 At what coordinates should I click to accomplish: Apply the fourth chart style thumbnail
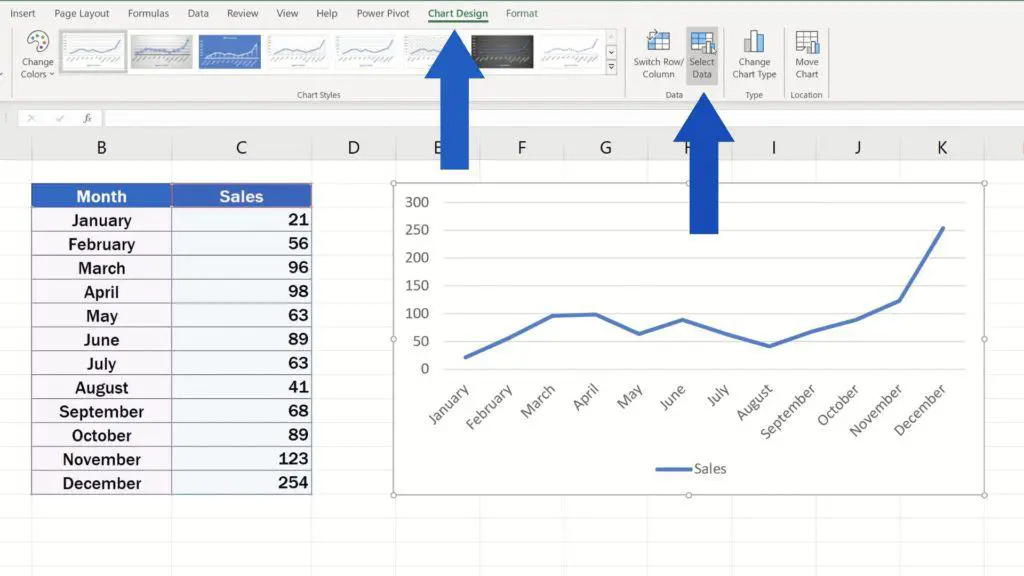[297, 51]
